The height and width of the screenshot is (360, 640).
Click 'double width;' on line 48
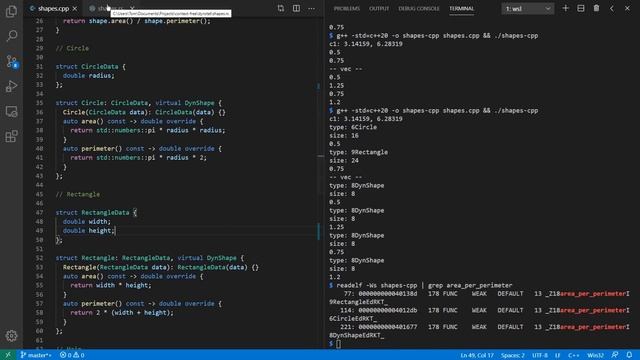(87, 222)
